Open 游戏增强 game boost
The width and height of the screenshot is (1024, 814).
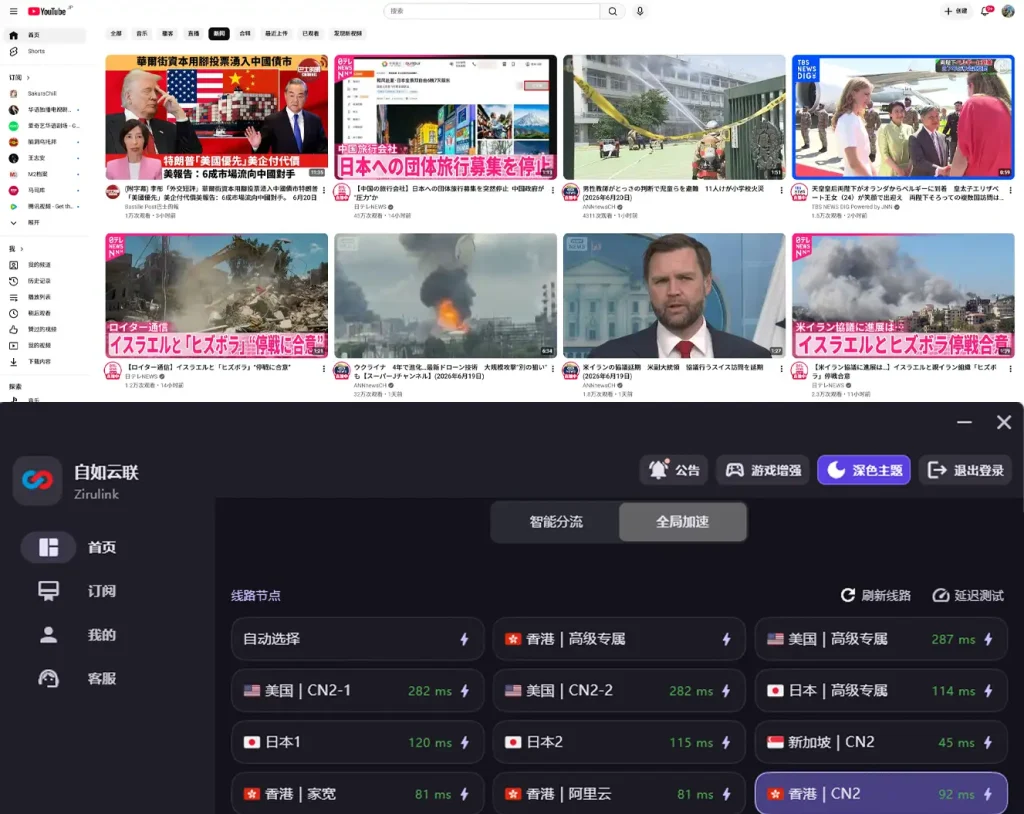click(763, 470)
